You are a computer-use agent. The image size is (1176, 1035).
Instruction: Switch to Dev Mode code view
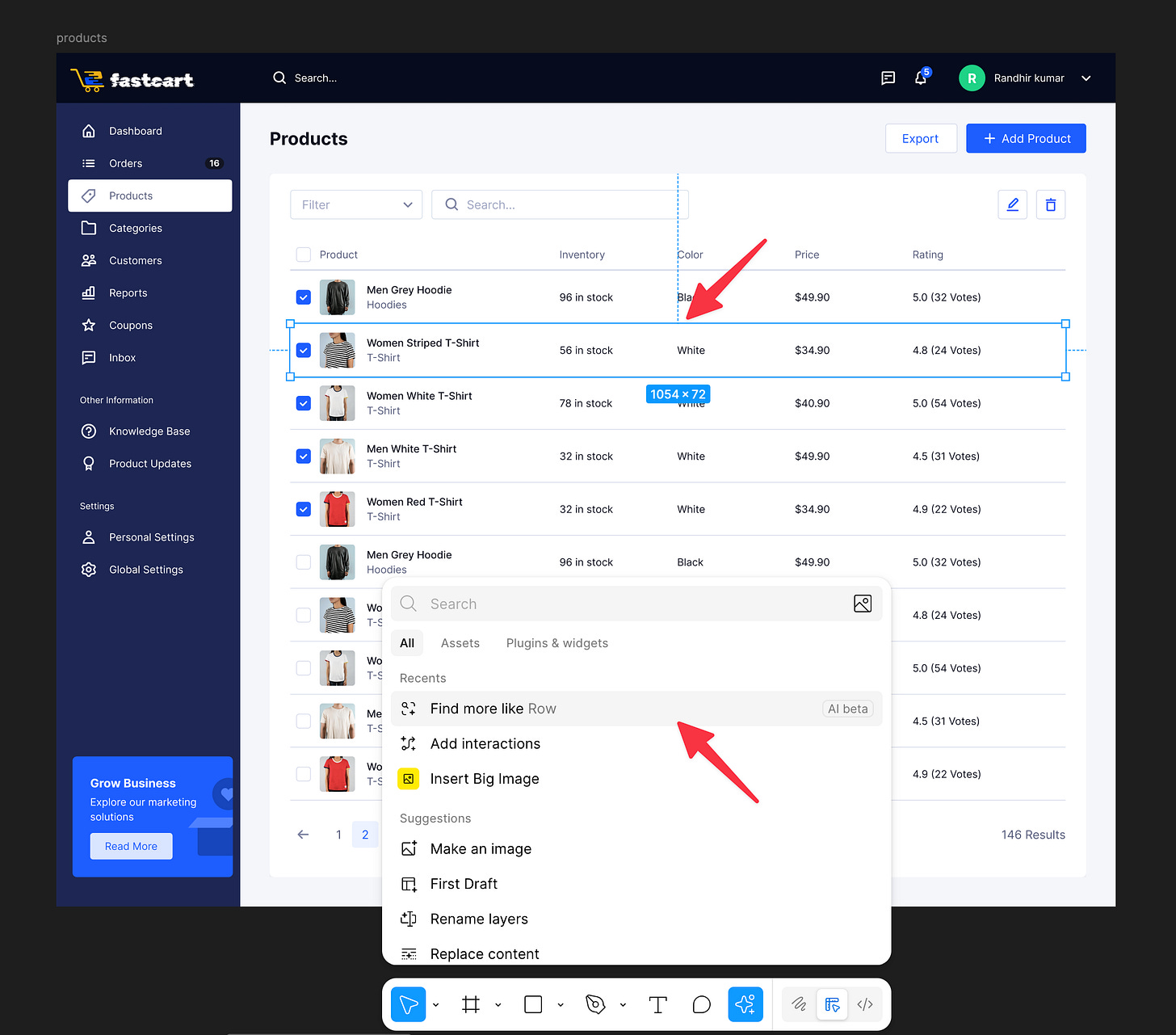click(865, 1004)
